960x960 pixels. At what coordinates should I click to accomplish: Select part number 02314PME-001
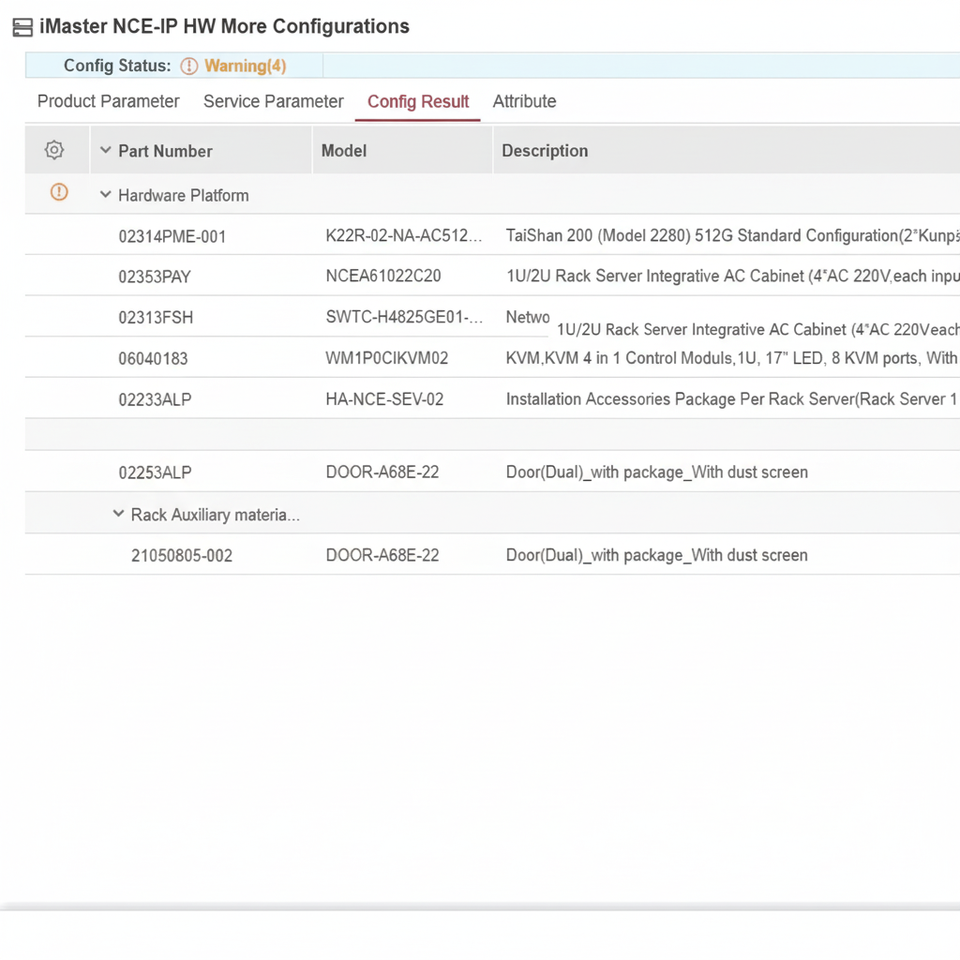(x=172, y=236)
